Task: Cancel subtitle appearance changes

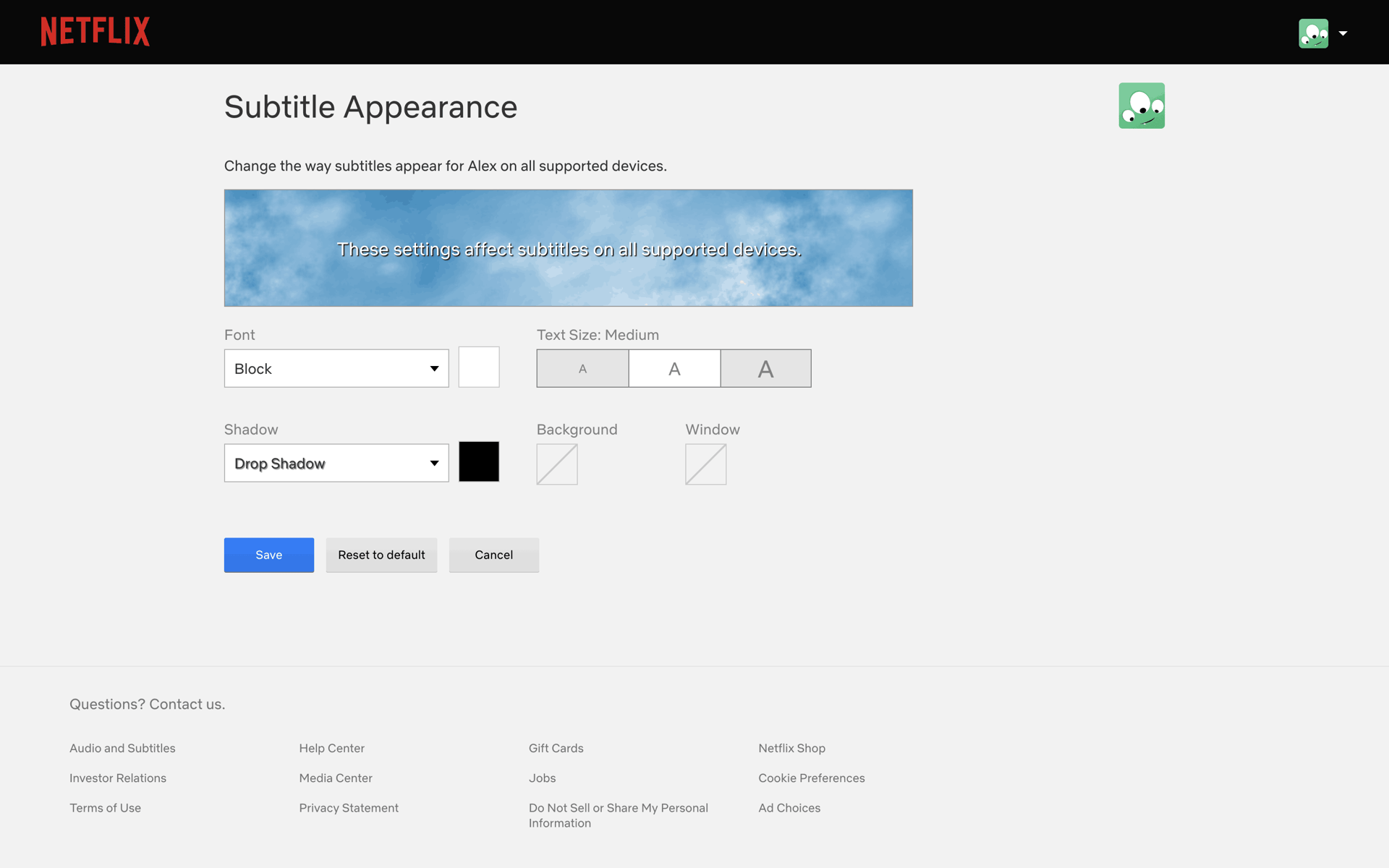Action: click(x=494, y=555)
